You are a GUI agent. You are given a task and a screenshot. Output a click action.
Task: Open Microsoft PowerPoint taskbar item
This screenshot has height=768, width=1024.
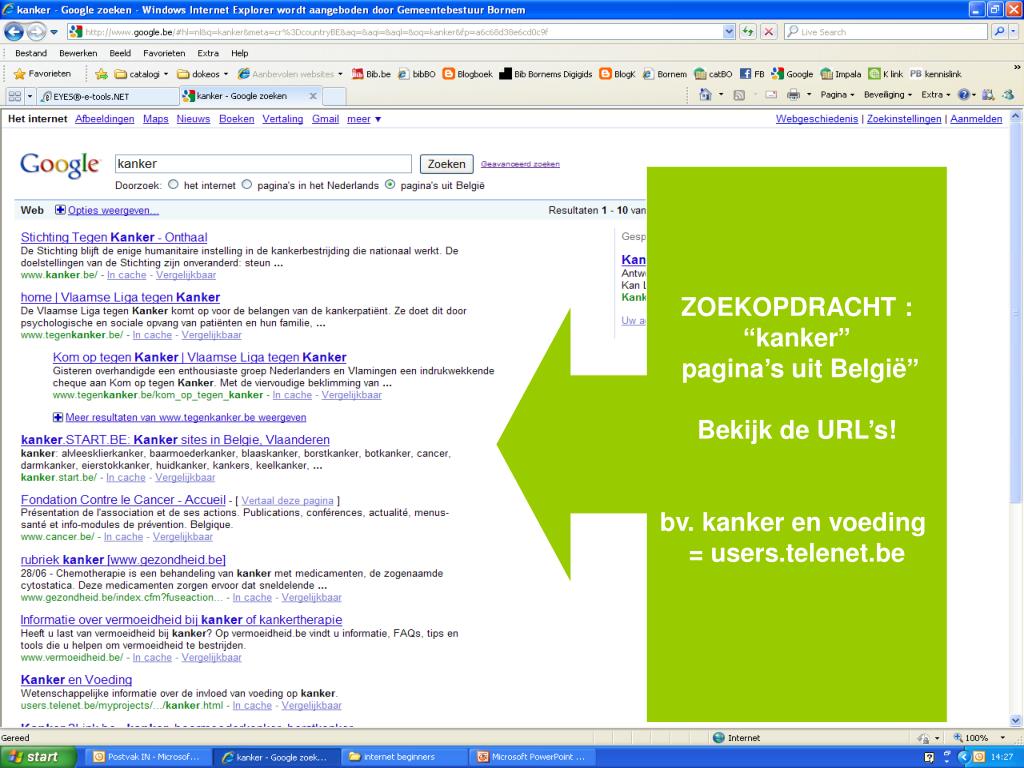tap(532, 757)
